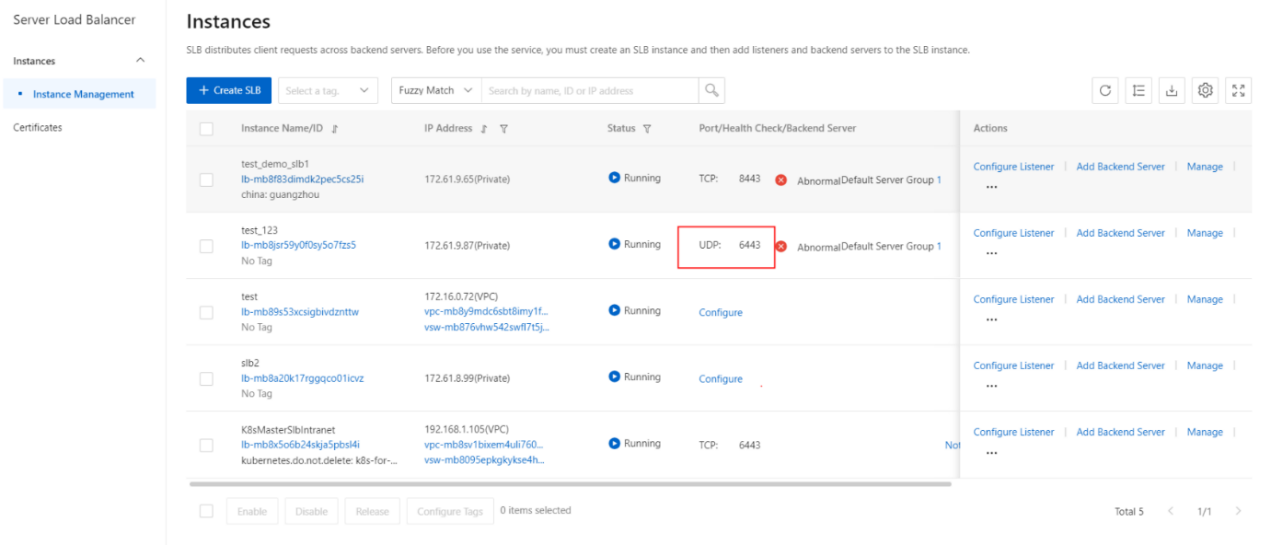The height and width of the screenshot is (545, 1271).
Task: Open instance lb-mb8x5o6b24skja5pbsl4i link
Action: coord(300,444)
